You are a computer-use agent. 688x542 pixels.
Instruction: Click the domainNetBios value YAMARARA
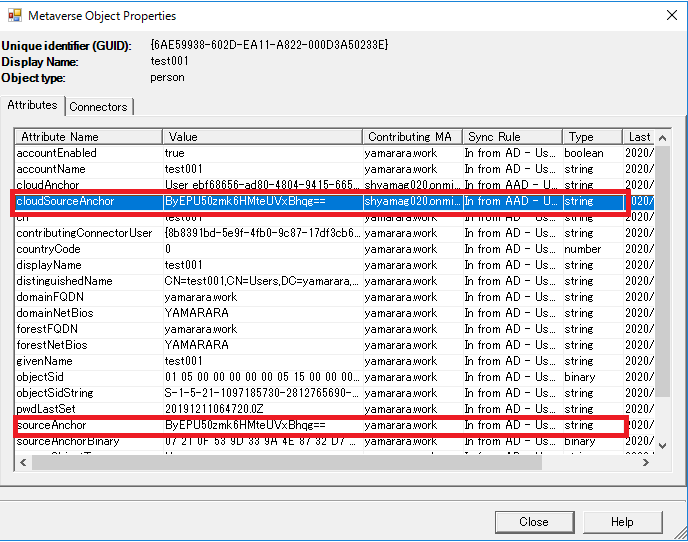coord(197,313)
